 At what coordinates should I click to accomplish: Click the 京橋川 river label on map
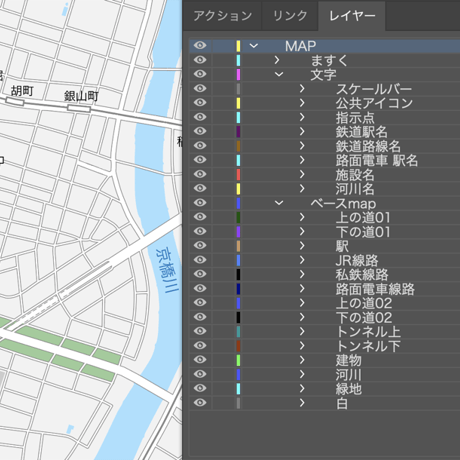tap(168, 270)
